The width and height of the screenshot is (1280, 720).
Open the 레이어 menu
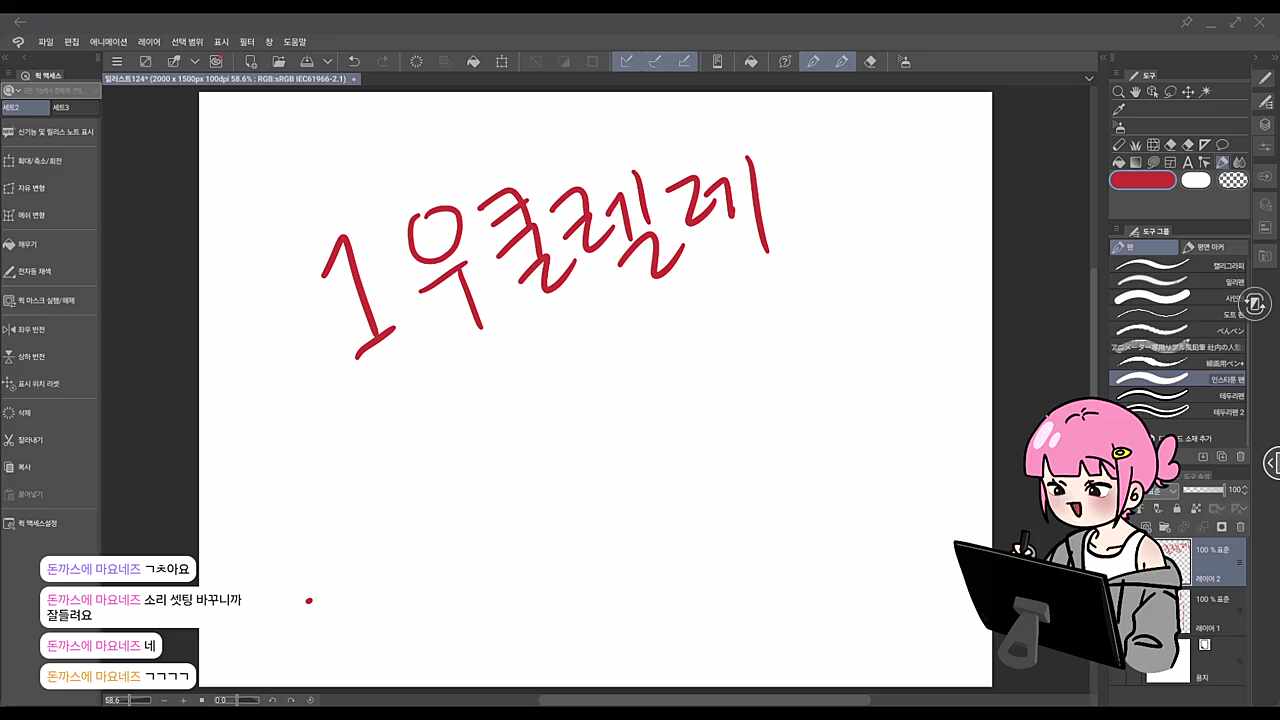pos(149,42)
